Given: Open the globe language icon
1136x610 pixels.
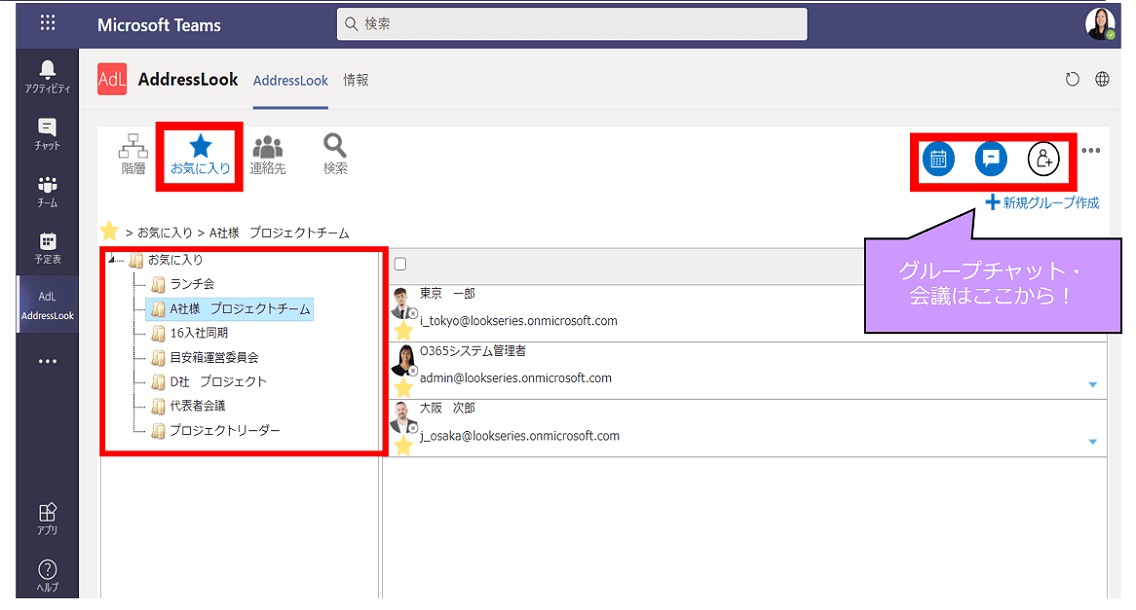Looking at the screenshot, I should [x=1102, y=80].
